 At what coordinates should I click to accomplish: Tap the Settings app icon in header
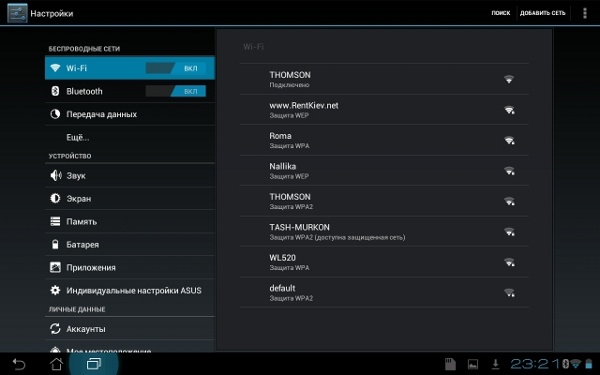17,13
